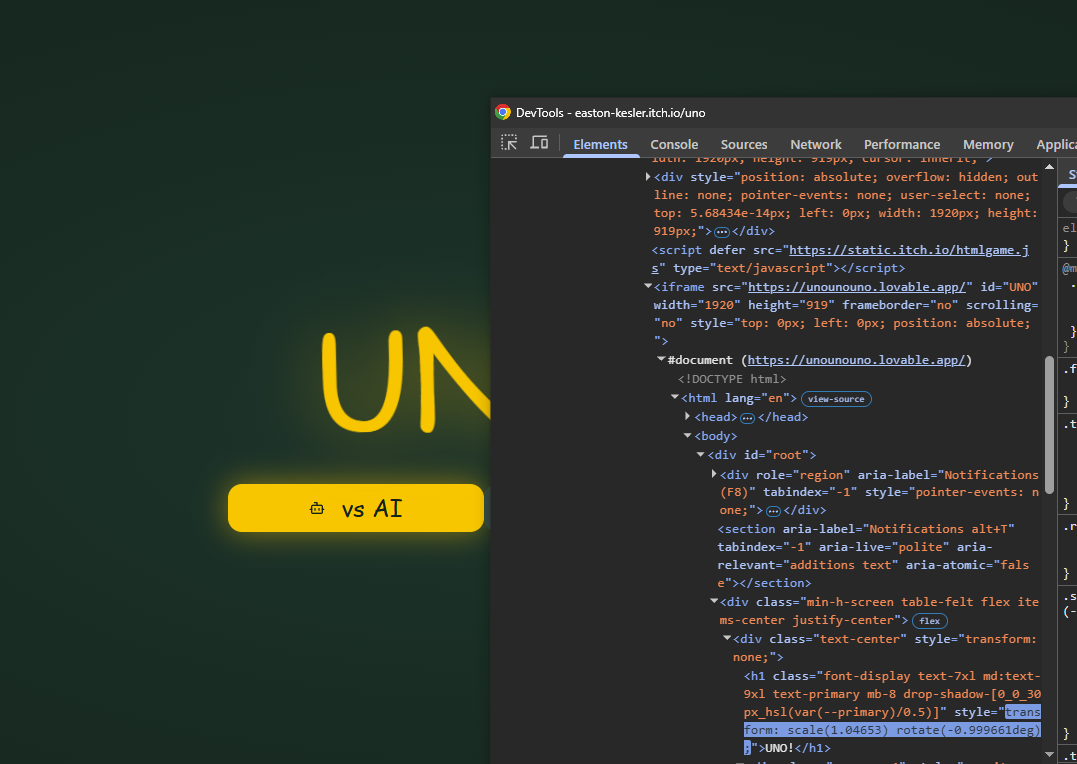The height and width of the screenshot is (764, 1077).
Task: Click the view-source badge next to html
Action: click(x=836, y=399)
